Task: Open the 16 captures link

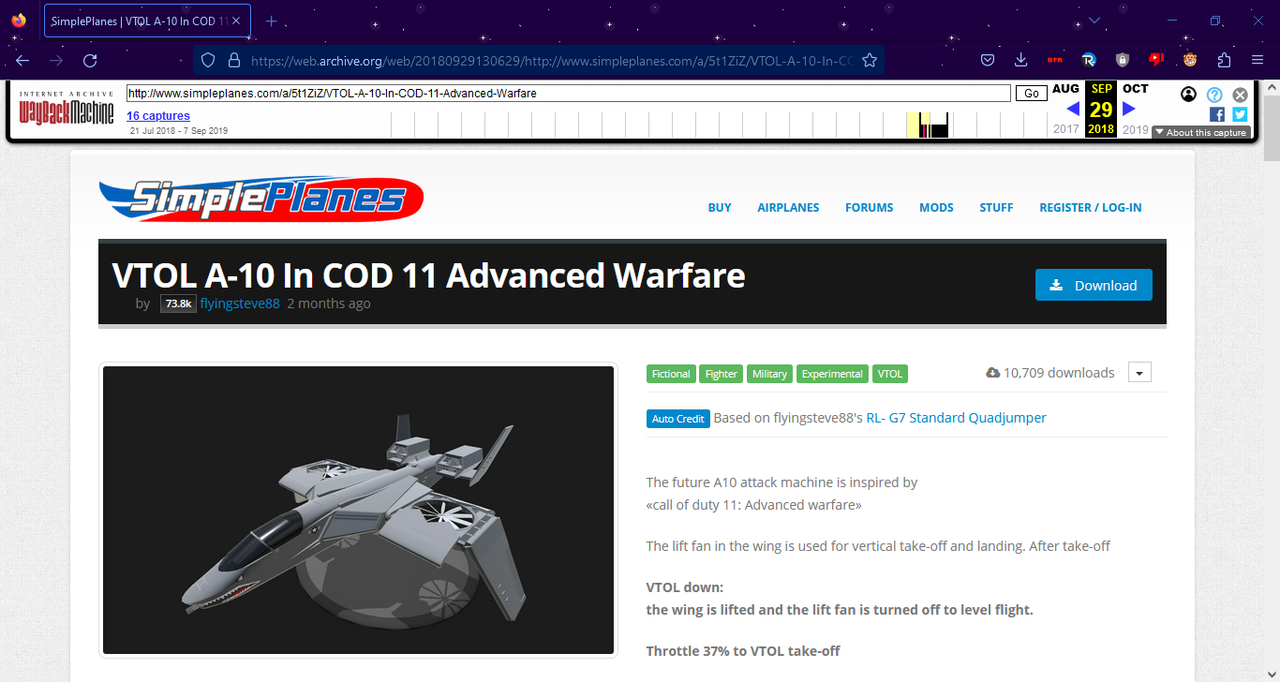Action: 158,116
